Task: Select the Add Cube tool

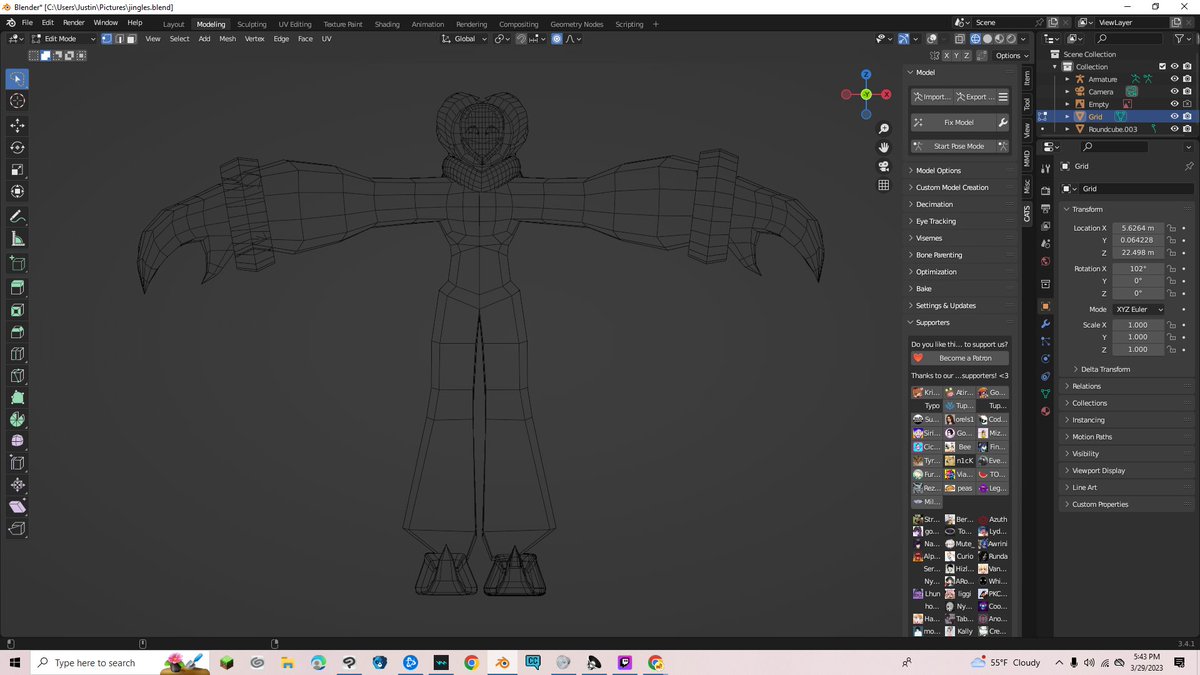Action: (17, 264)
